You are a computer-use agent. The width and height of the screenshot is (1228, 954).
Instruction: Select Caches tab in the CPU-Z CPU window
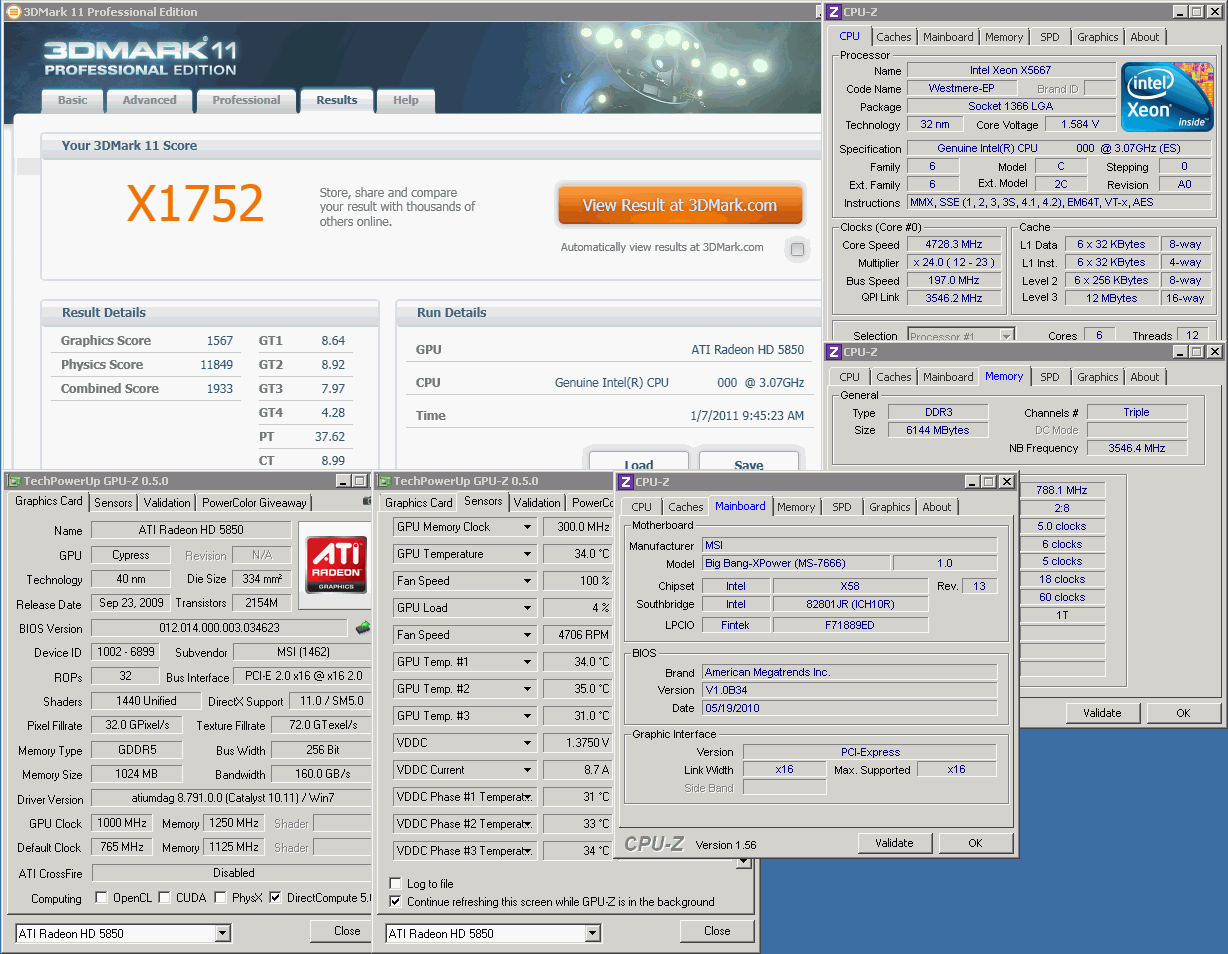(893, 37)
